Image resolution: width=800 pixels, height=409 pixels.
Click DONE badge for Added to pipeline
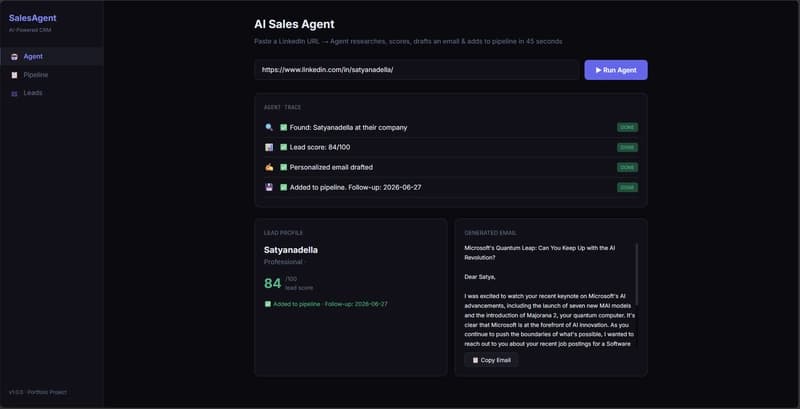pyautogui.click(x=627, y=187)
